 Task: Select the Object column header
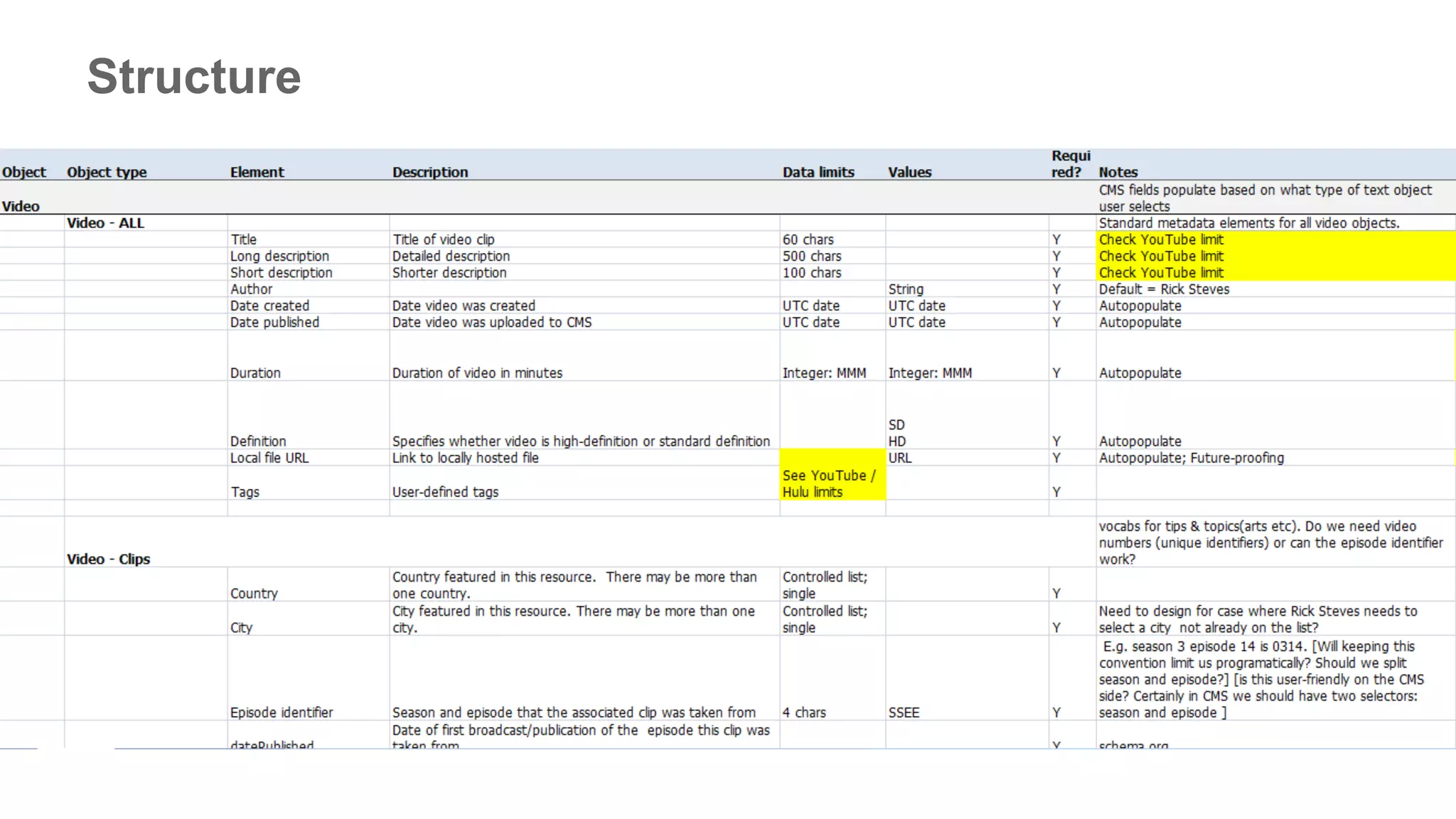tap(23, 172)
